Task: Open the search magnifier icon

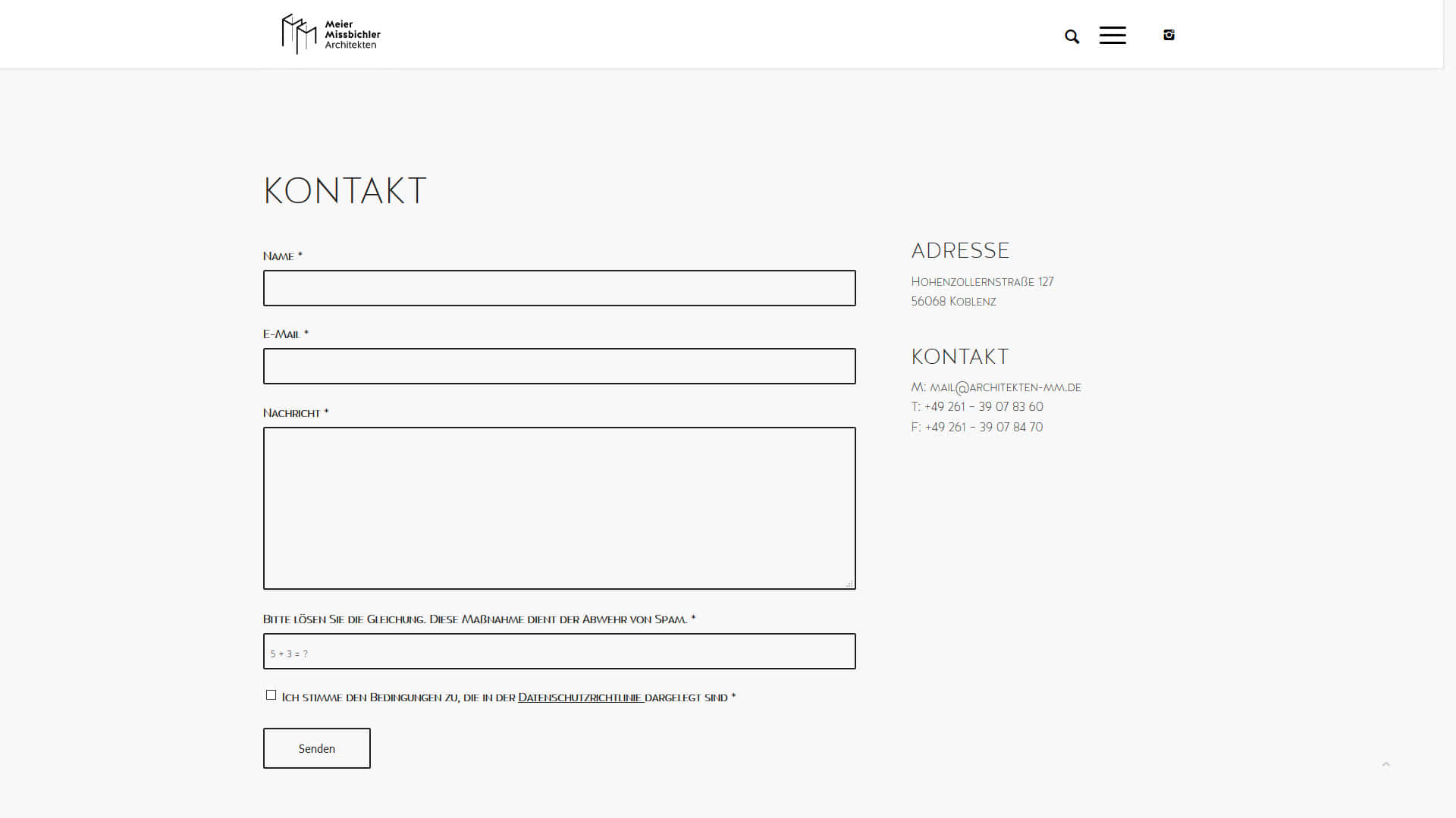Action: click(1072, 36)
